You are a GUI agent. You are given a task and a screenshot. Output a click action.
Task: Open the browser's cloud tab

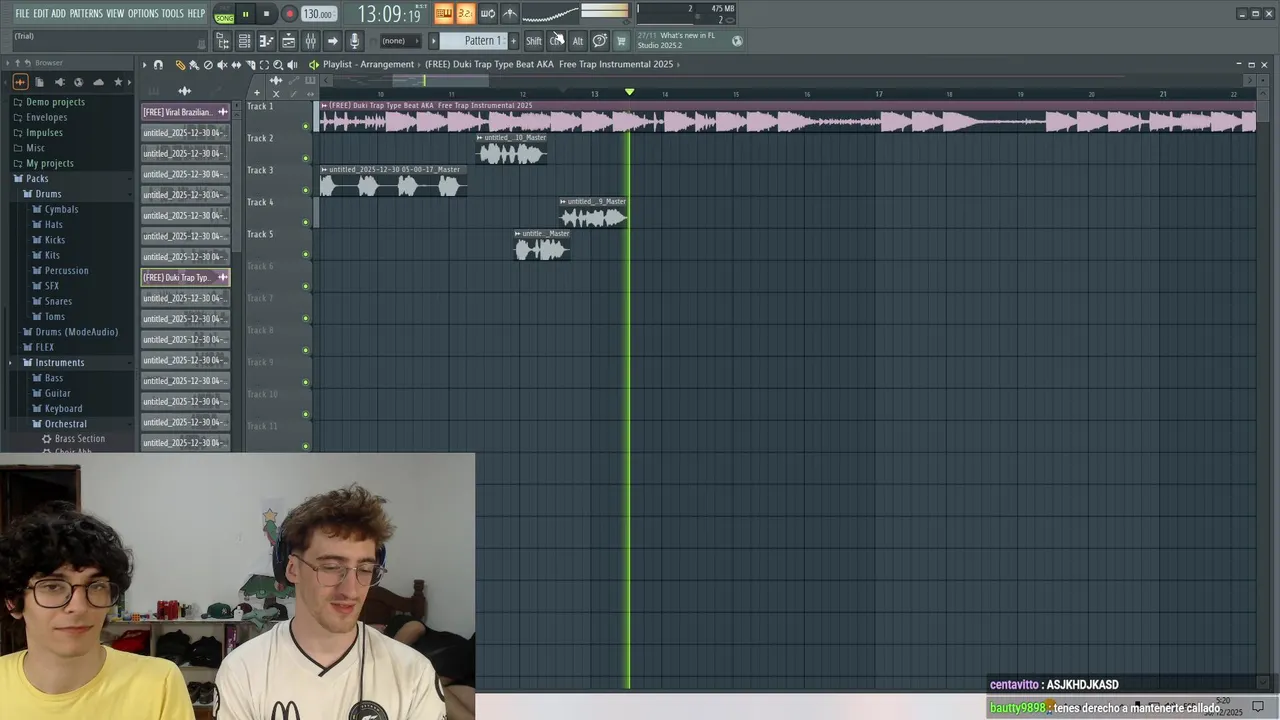pos(98,82)
